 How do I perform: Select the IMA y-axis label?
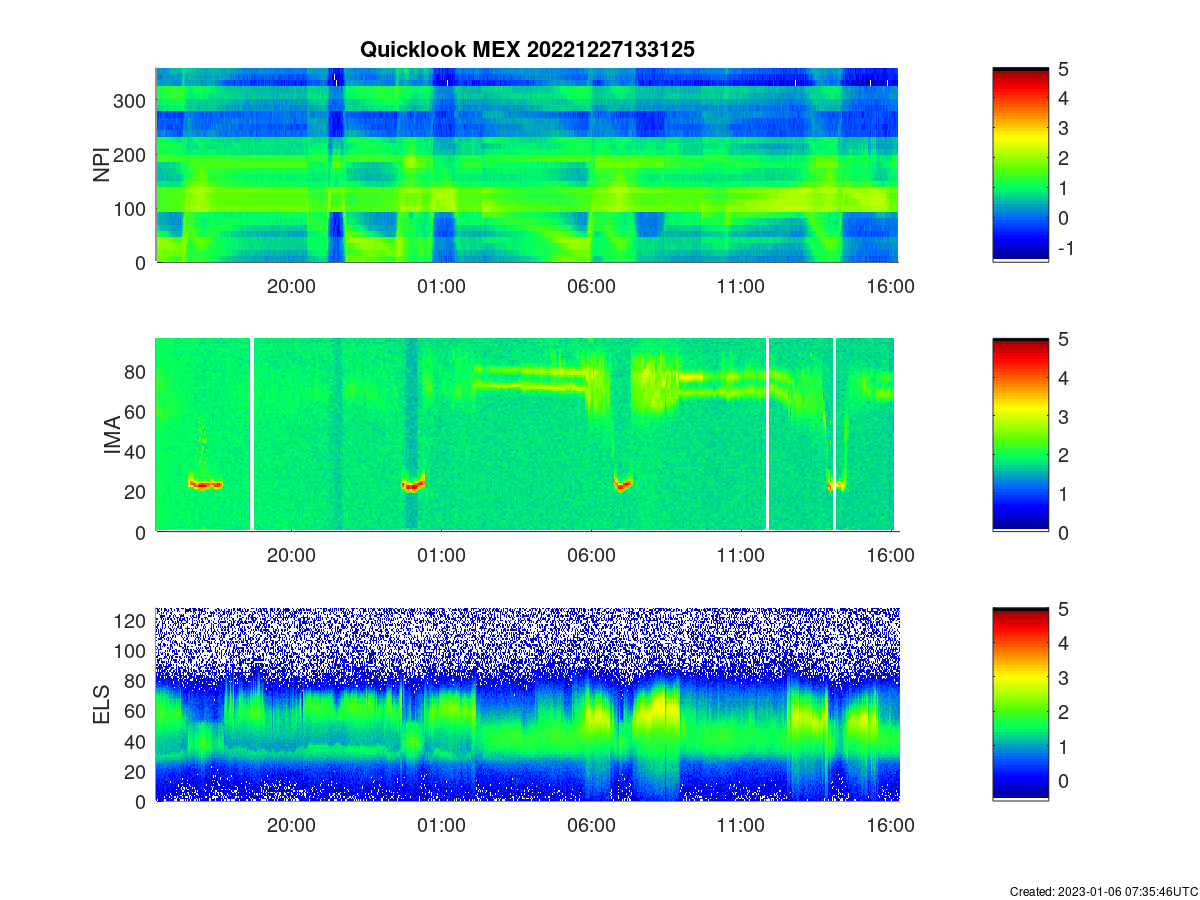pyautogui.click(x=112, y=436)
